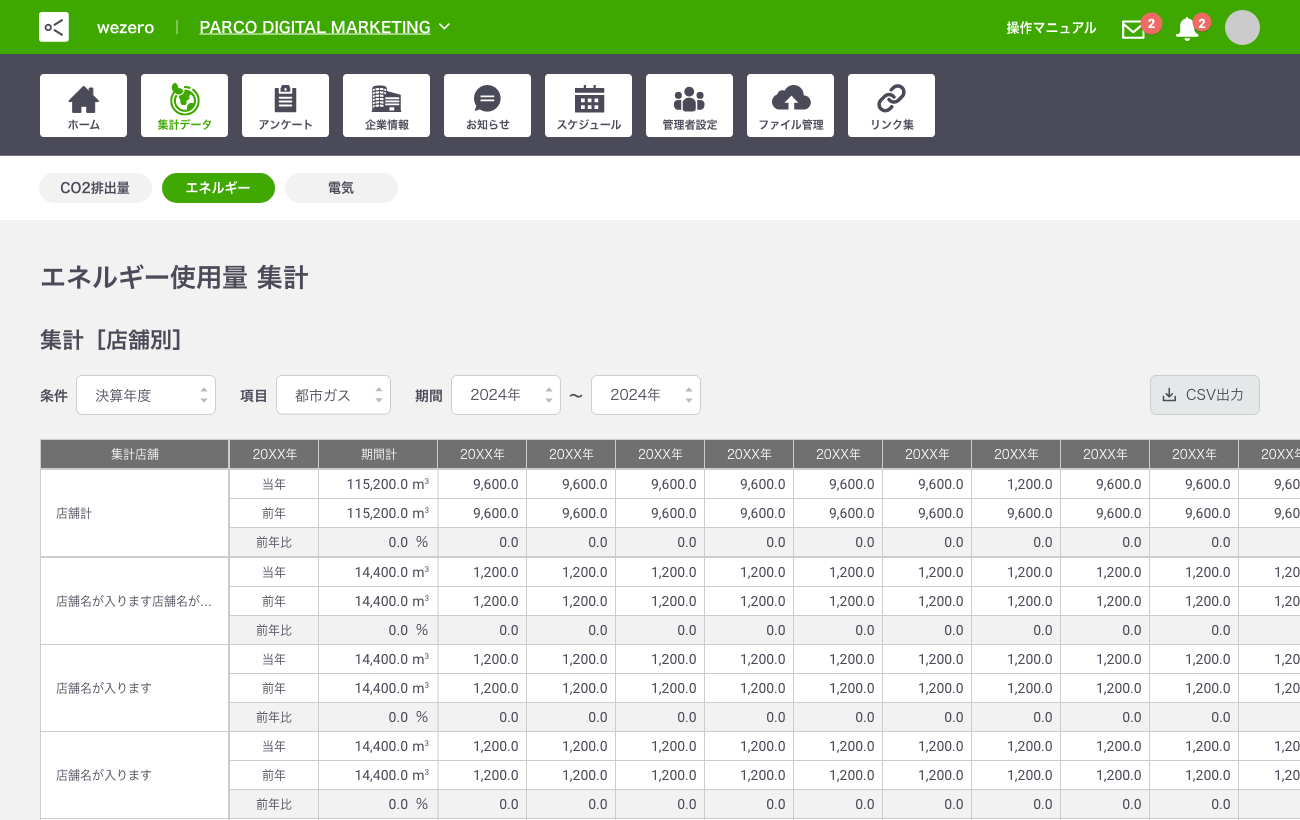
Task: Open the 決算年度 condition dropdown
Action: (146, 395)
